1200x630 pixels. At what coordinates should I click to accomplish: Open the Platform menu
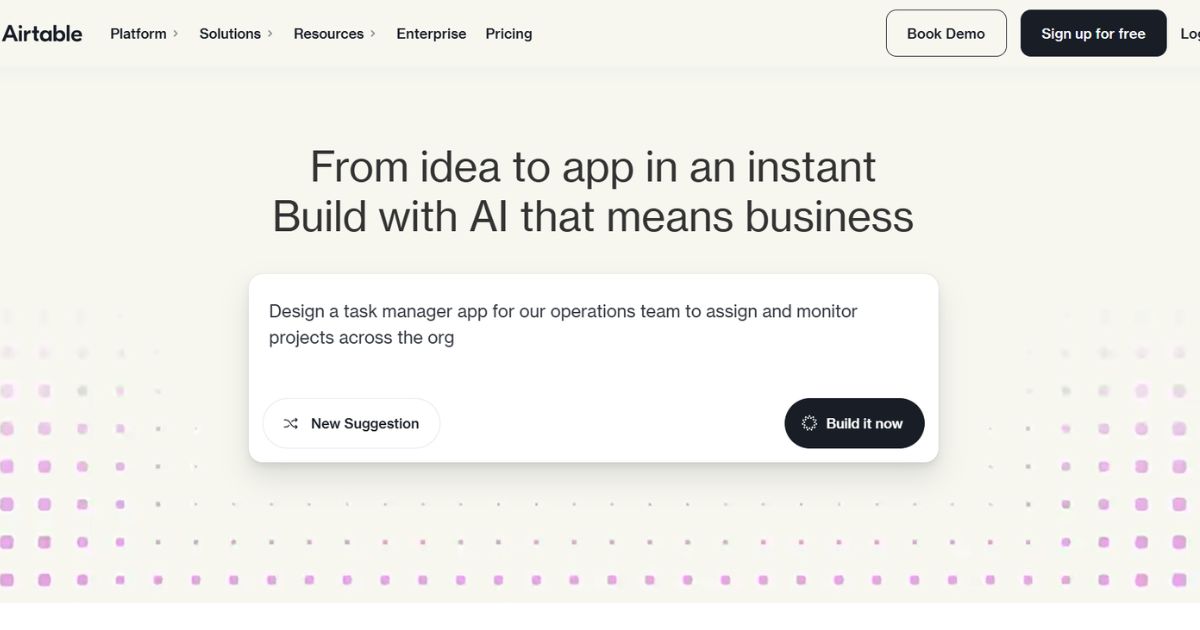coord(139,33)
